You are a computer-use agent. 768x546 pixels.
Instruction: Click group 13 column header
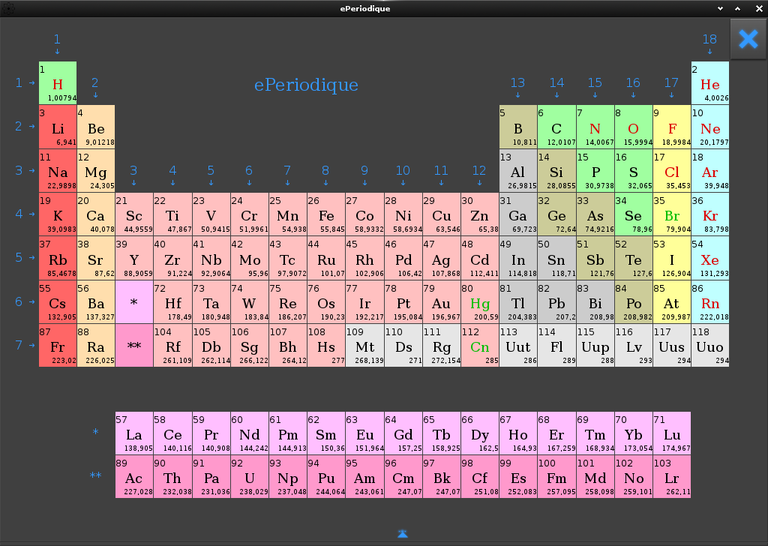[x=518, y=83]
